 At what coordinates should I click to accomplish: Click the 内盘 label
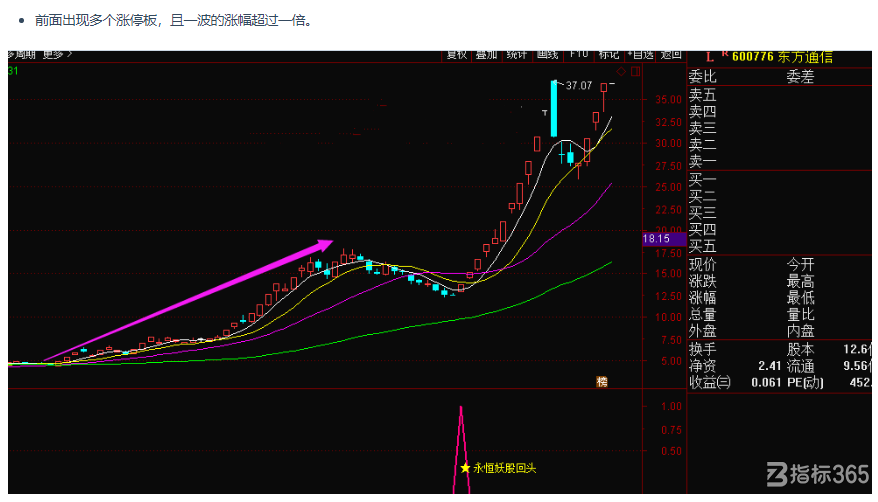800,331
